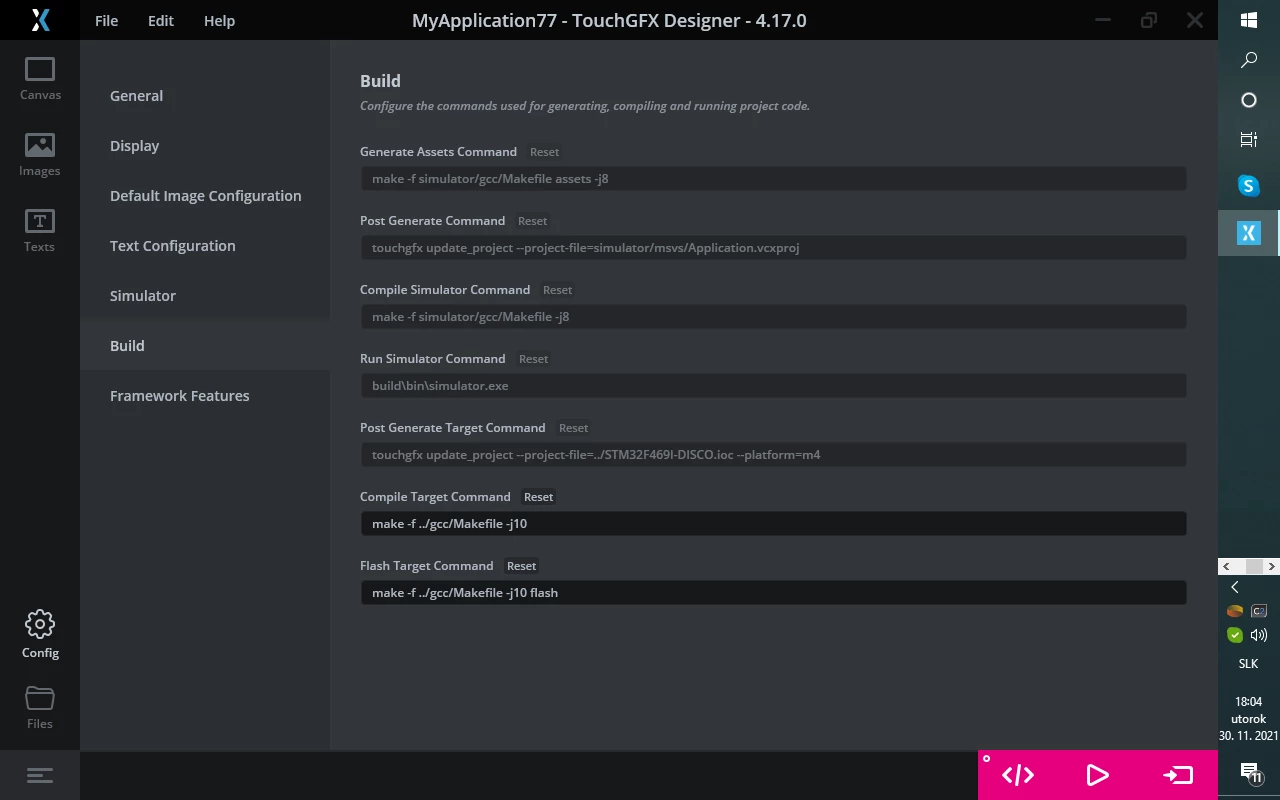
Task: Click the Post Generate Target Command field
Action: (773, 455)
